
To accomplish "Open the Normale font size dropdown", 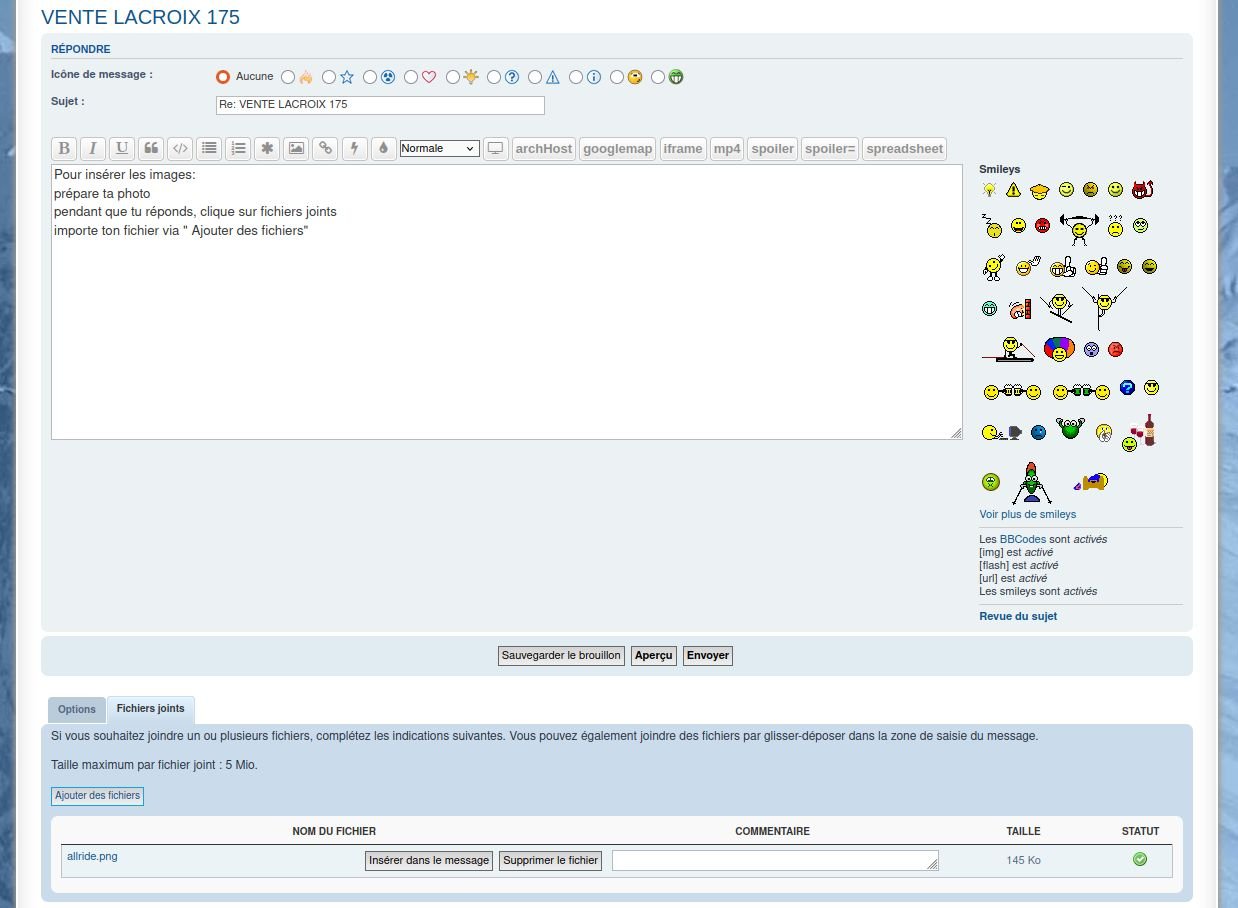I will coord(439,148).
